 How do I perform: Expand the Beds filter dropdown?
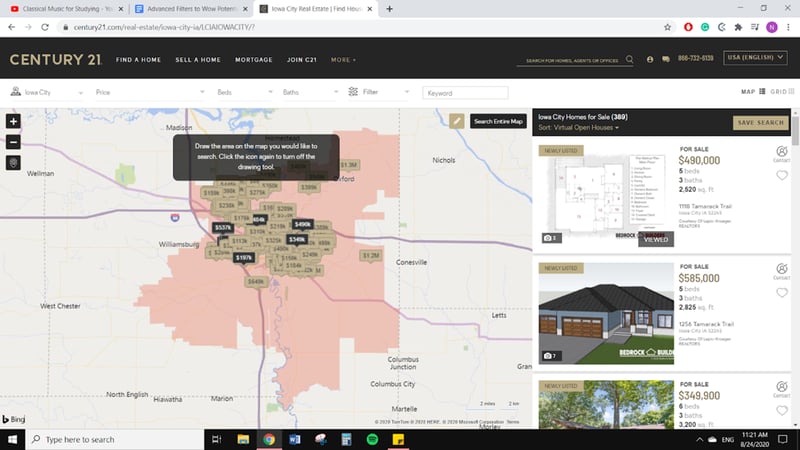point(245,92)
